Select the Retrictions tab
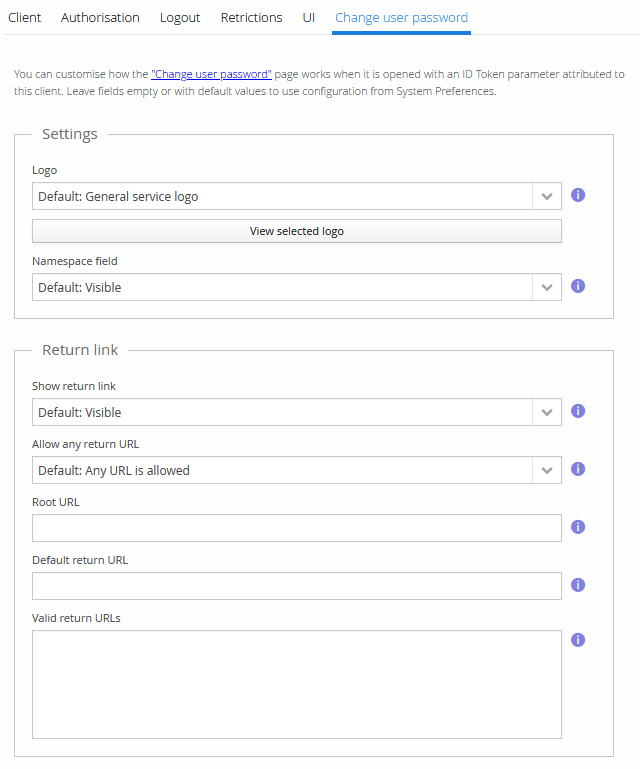Screen dimensions: 640x769 click(x=251, y=18)
